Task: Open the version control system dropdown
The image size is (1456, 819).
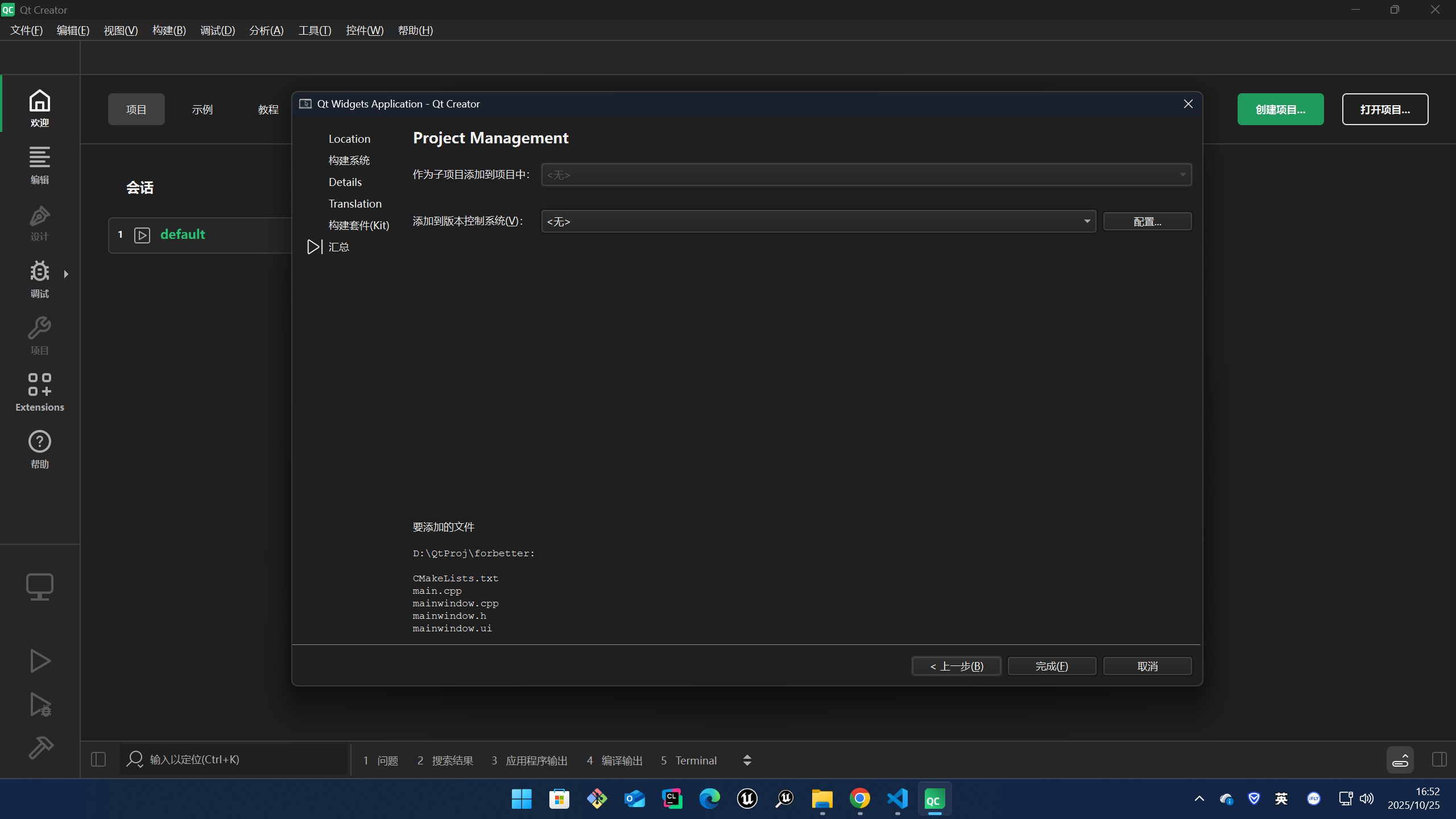Action: point(818,221)
